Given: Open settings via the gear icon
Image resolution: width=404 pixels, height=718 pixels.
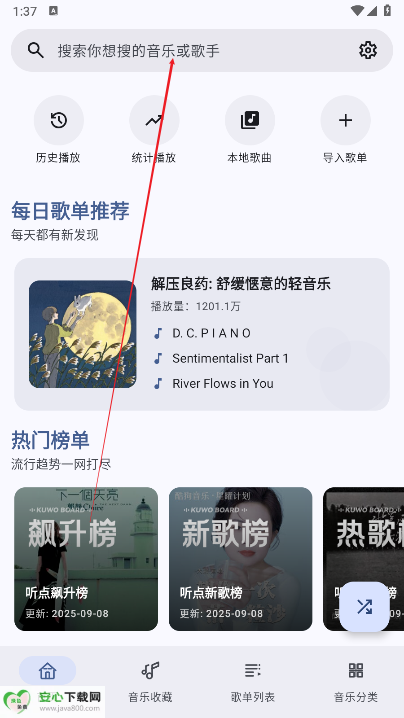Looking at the screenshot, I should coord(368,50).
